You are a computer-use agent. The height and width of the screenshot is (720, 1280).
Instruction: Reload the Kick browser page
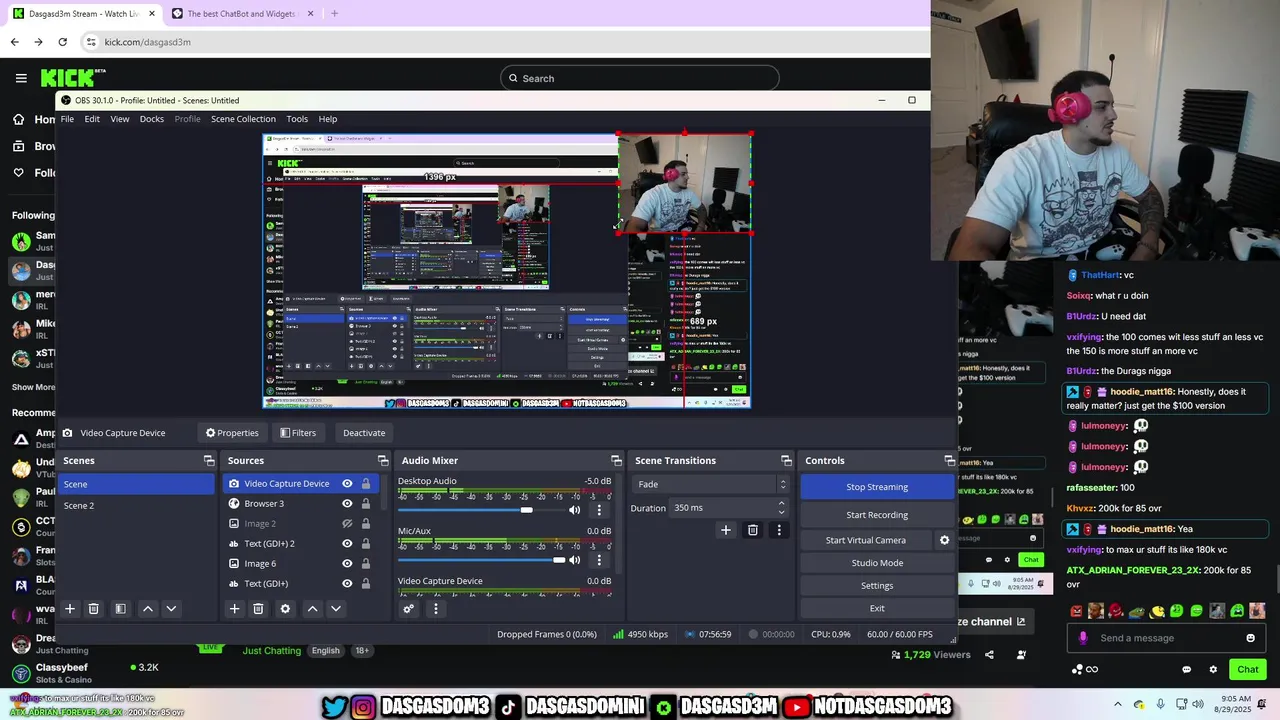pos(62,42)
